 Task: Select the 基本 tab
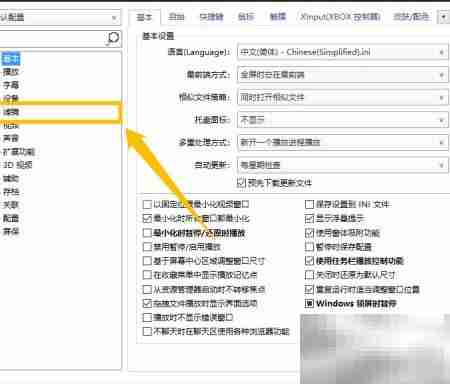[x=144, y=17]
